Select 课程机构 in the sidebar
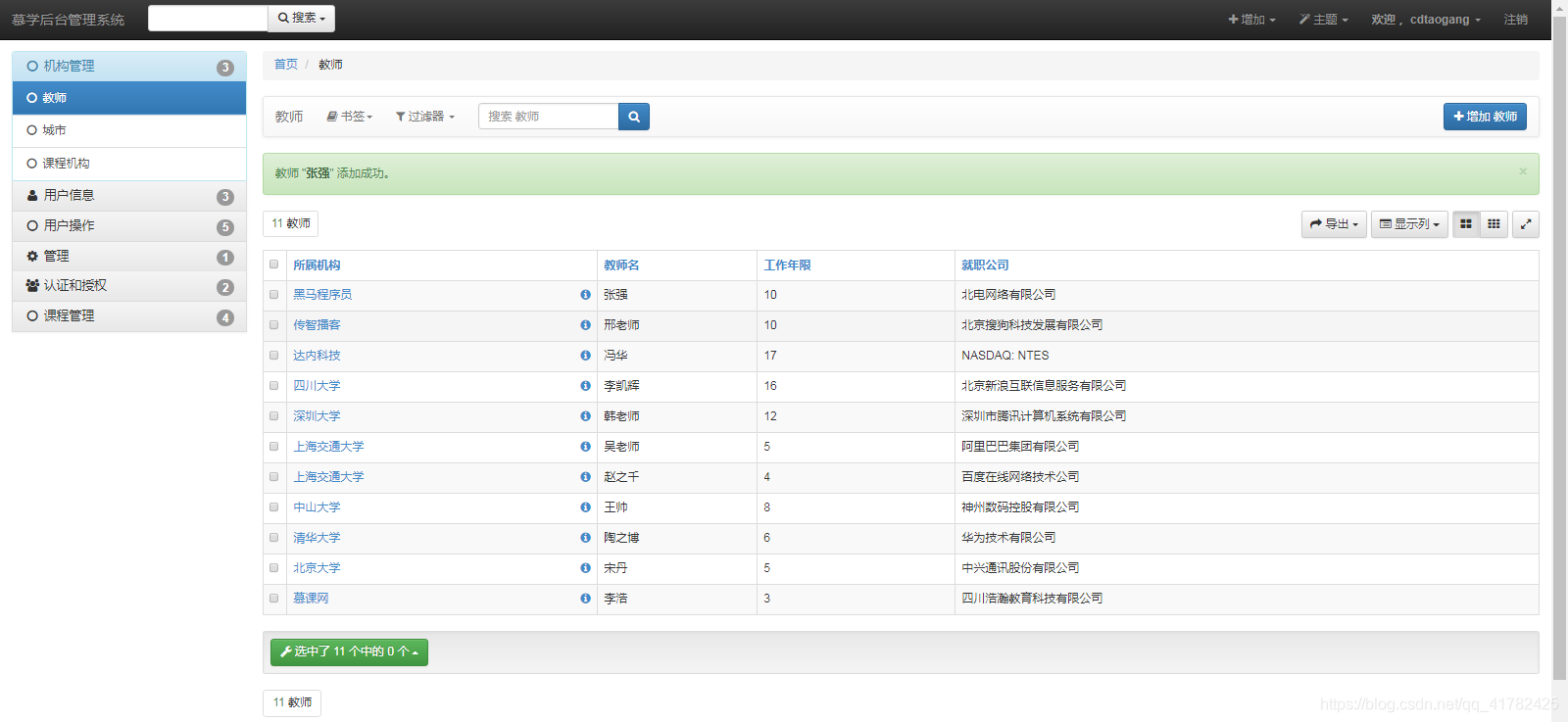This screenshot has width=1568, height=722. 129,164
